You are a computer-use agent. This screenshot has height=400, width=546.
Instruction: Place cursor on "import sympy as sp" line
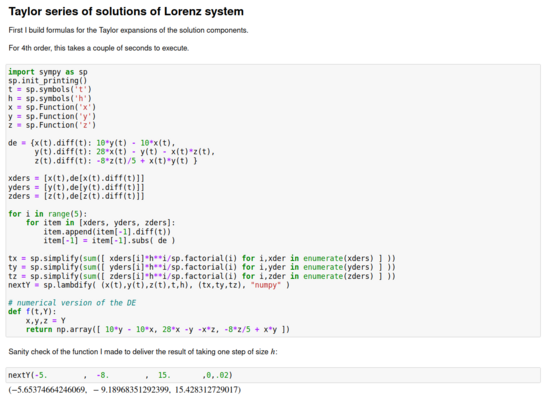[48, 72]
